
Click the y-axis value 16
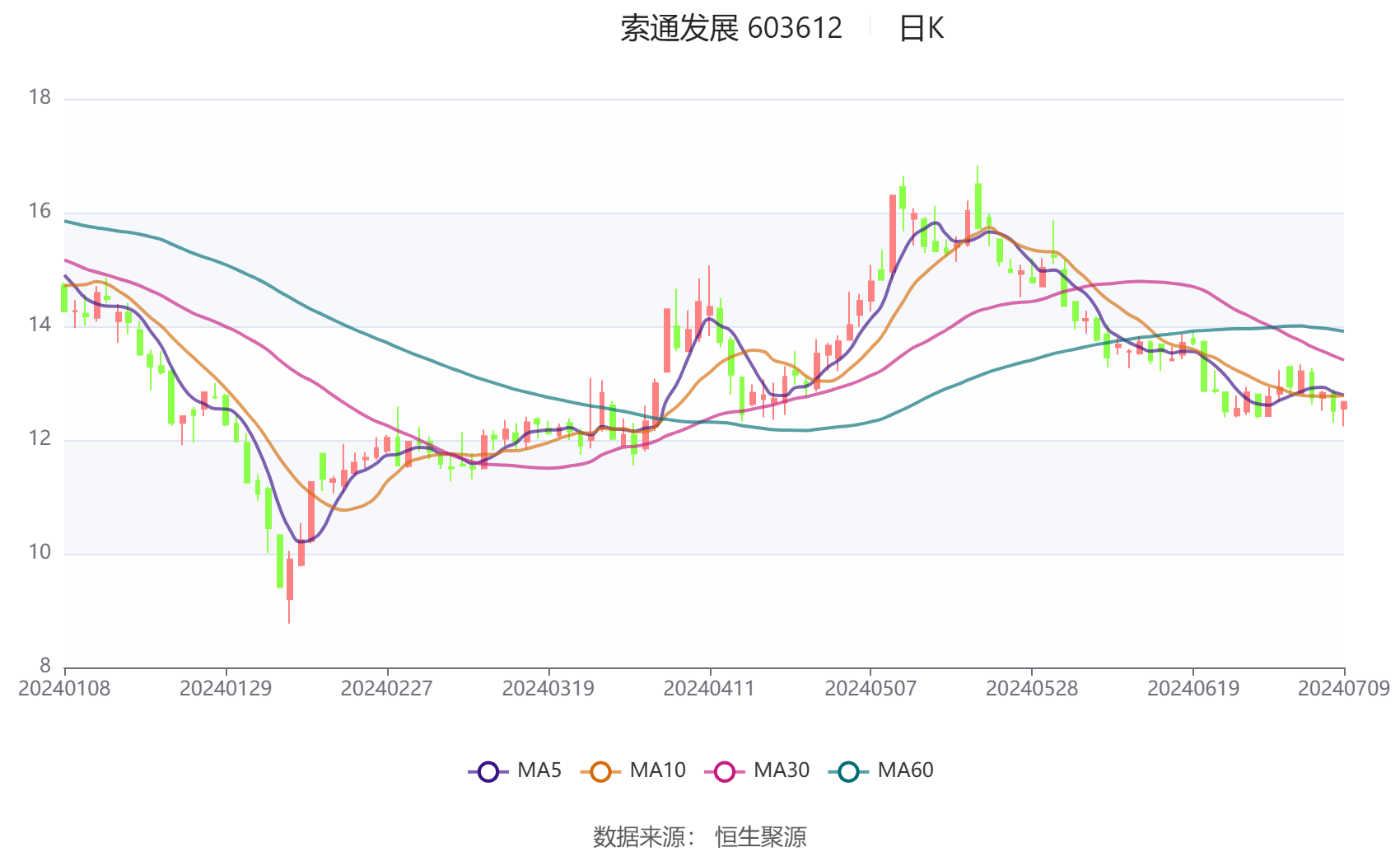pos(40,211)
